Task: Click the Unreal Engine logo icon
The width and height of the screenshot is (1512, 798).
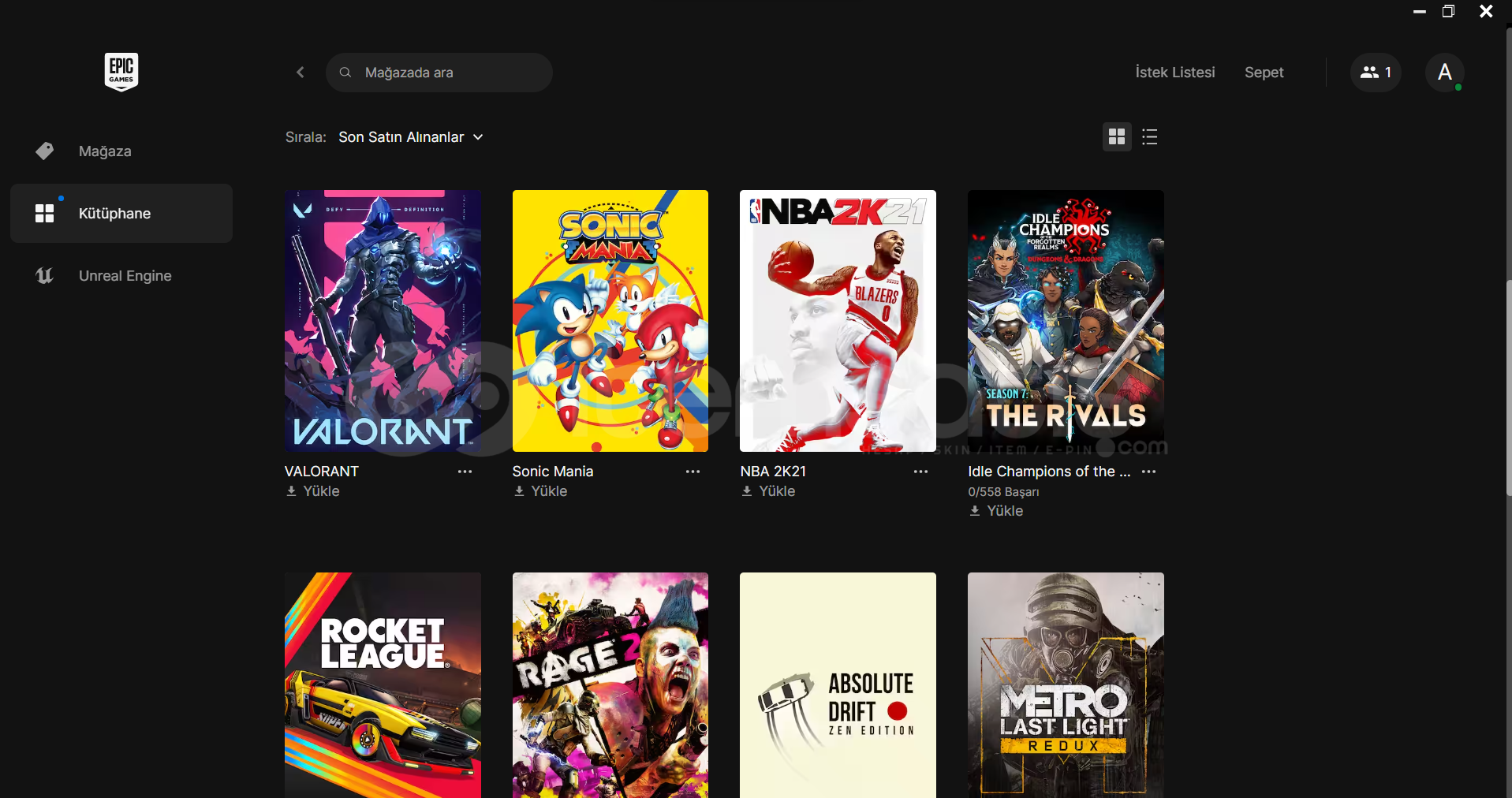Action: (45, 275)
